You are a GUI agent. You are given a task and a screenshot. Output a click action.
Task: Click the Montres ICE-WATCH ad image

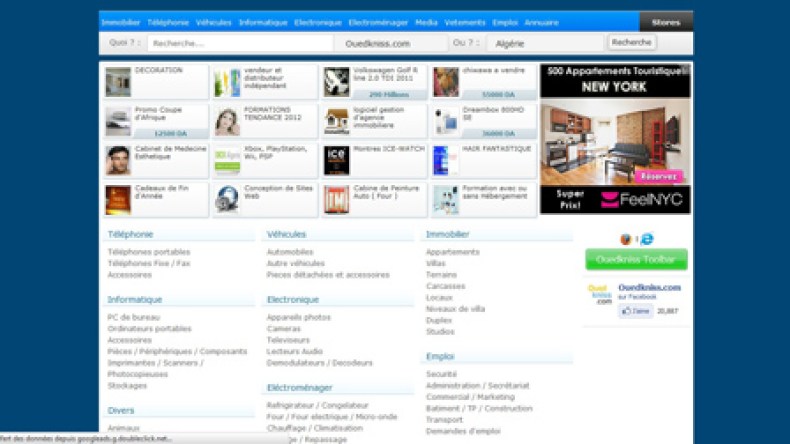click(x=336, y=160)
